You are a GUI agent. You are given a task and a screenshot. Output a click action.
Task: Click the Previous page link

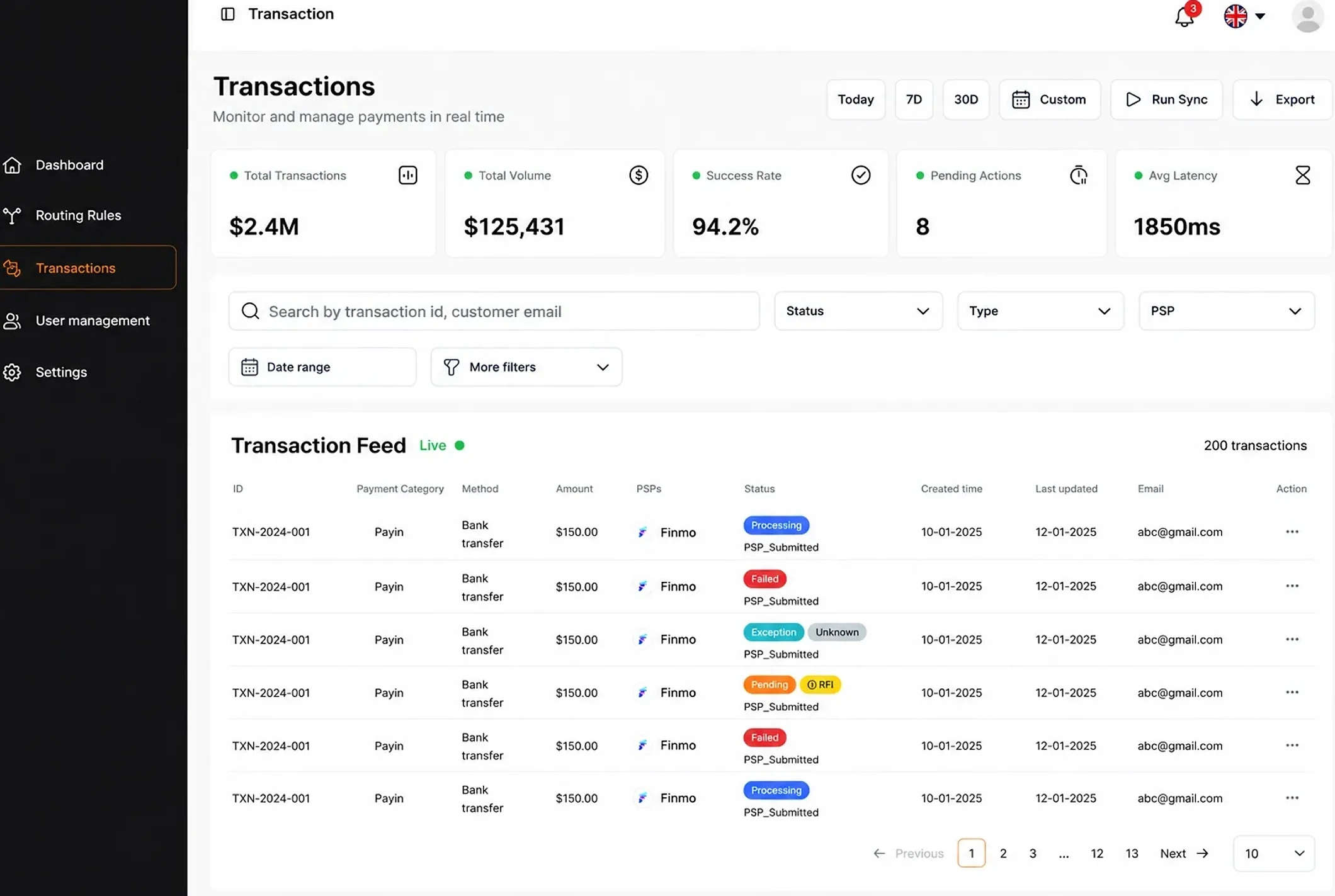908,853
